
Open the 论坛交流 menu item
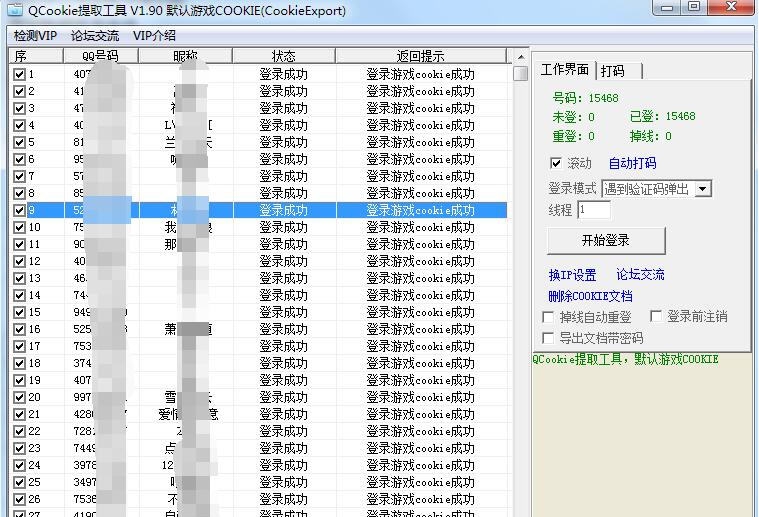click(x=95, y=36)
